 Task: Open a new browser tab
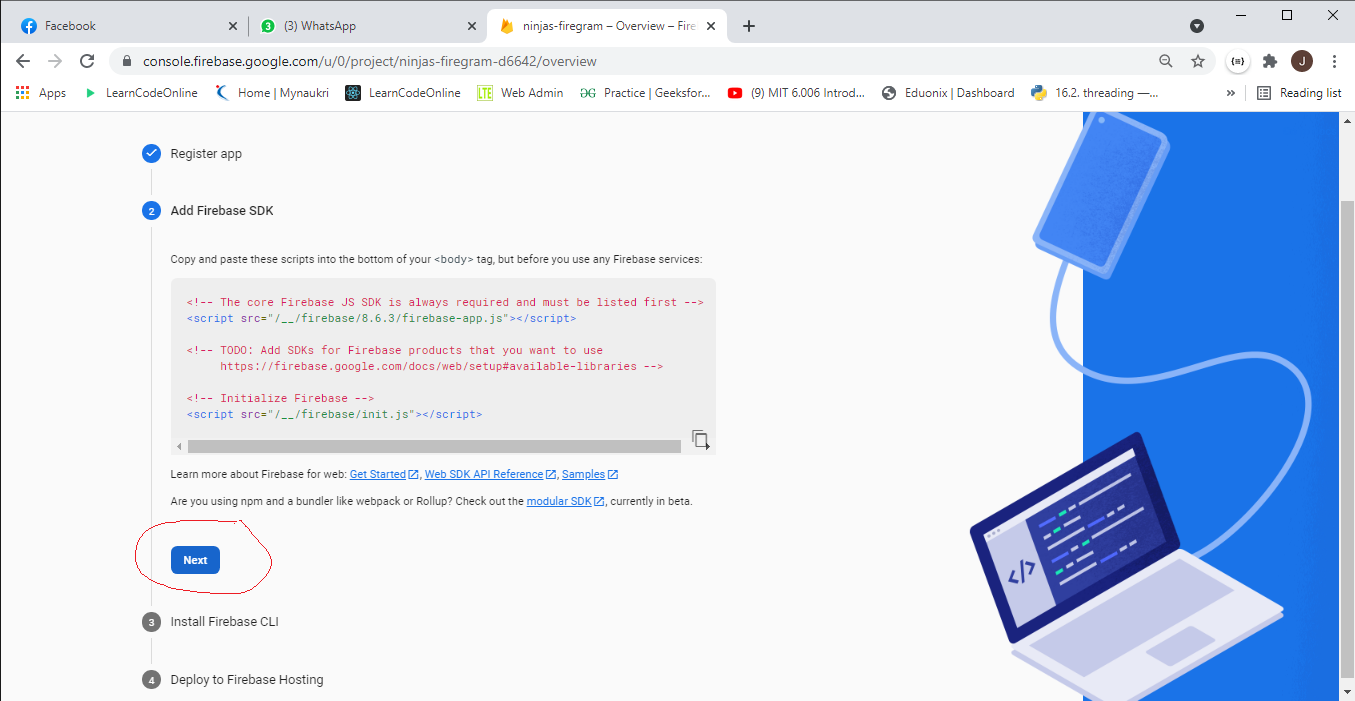click(749, 26)
